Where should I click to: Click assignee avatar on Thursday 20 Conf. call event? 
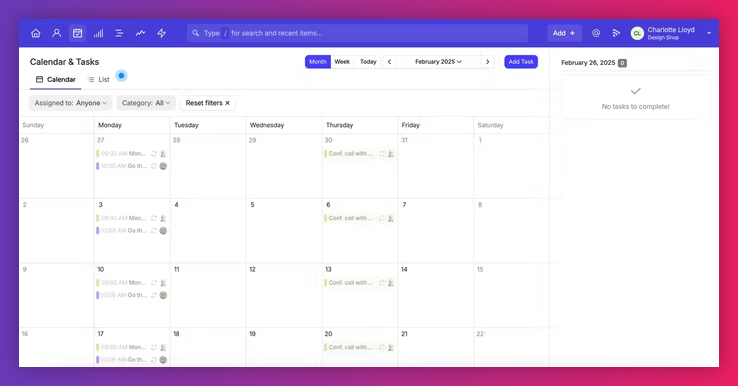tap(391, 347)
